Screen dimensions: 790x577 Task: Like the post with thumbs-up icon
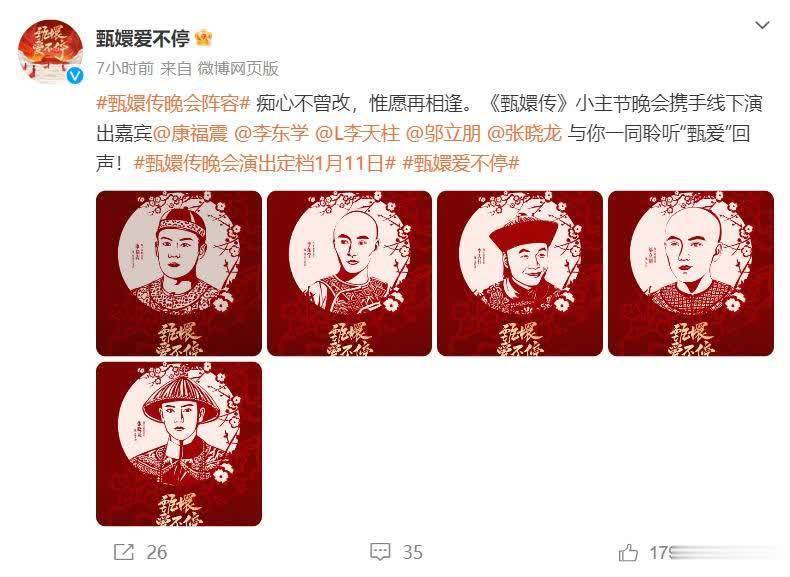[x=628, y=552]
